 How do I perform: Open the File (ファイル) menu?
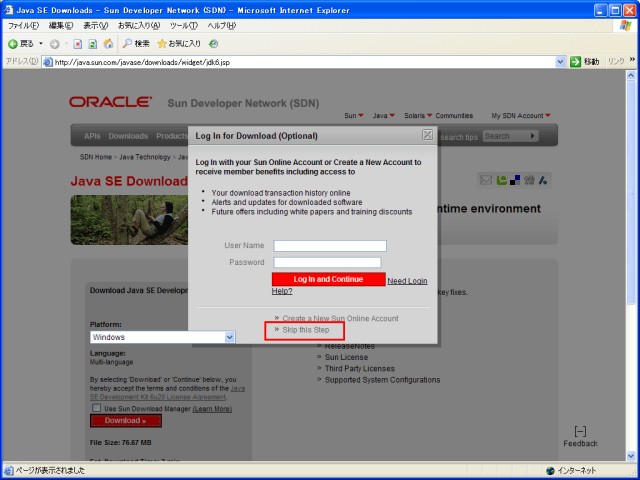tap(23, 25)
